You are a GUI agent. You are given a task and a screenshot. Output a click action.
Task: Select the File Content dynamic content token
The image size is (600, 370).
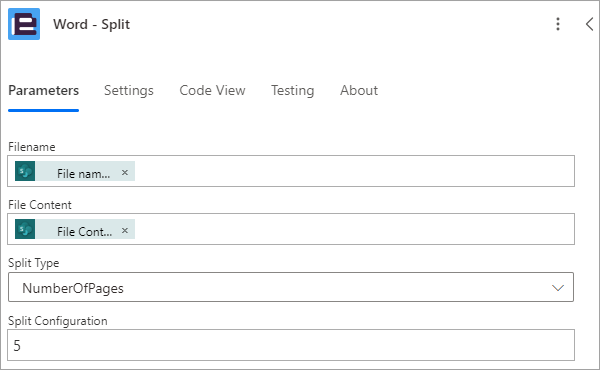coord(75,229)
